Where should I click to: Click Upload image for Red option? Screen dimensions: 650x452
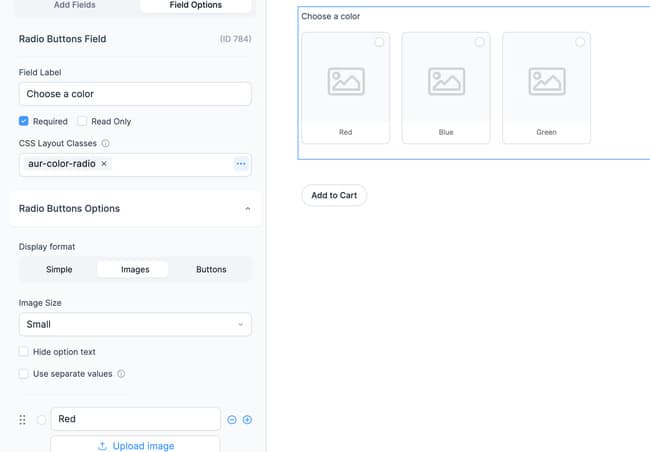136,445
